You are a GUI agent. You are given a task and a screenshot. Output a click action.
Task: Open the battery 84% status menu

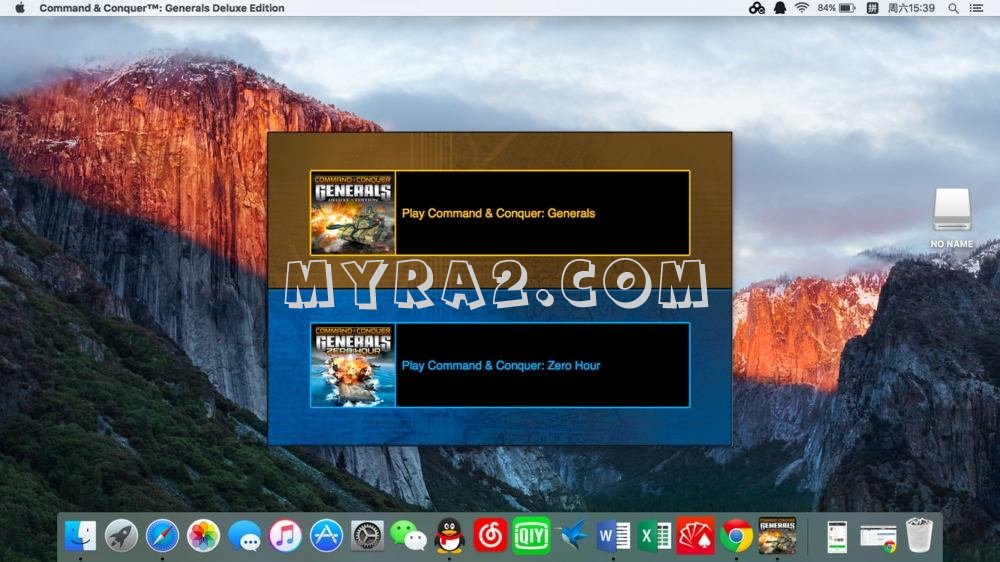click(836, 8)
